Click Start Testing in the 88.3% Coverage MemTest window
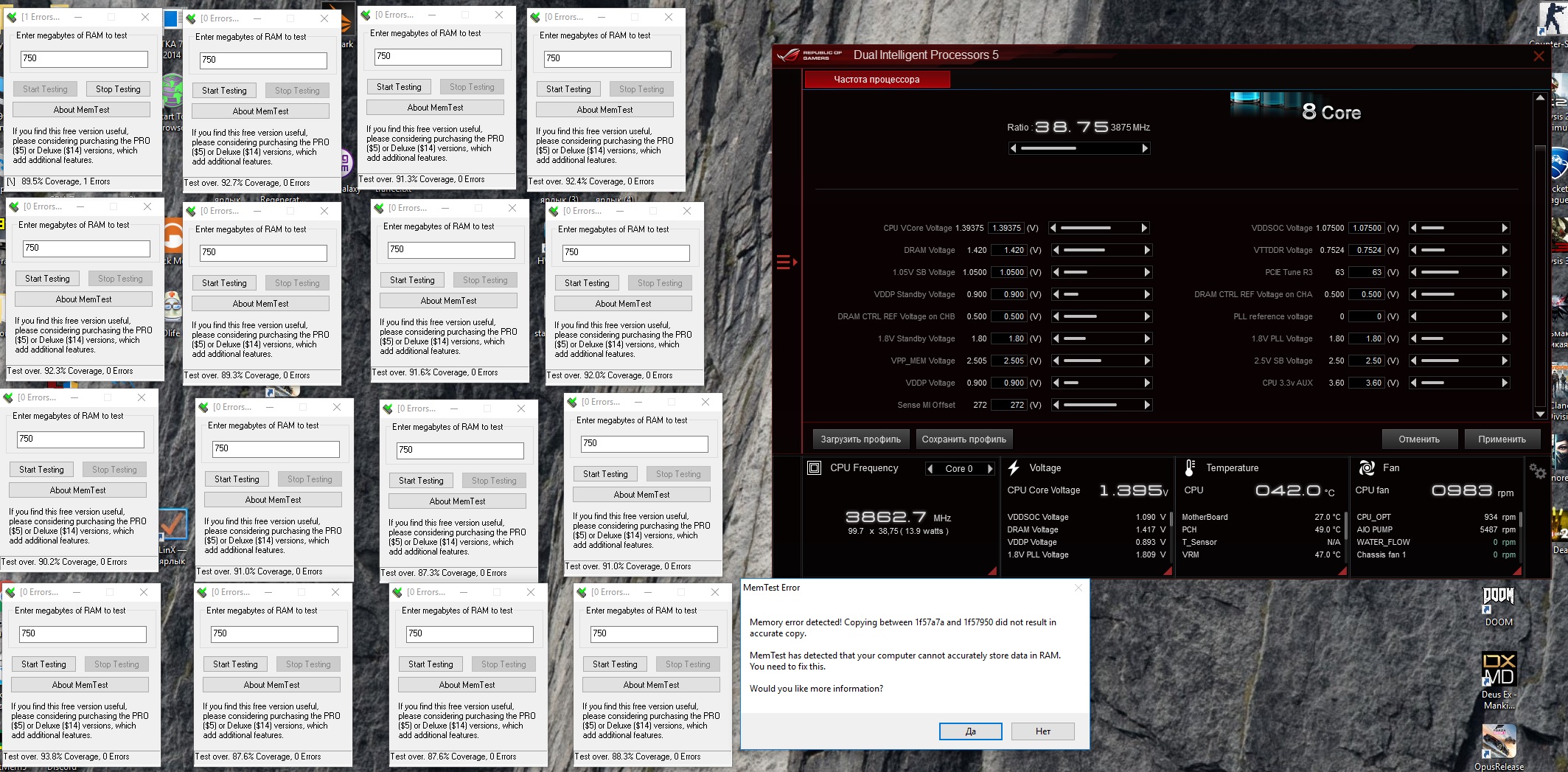 click(x=615, y=664)
